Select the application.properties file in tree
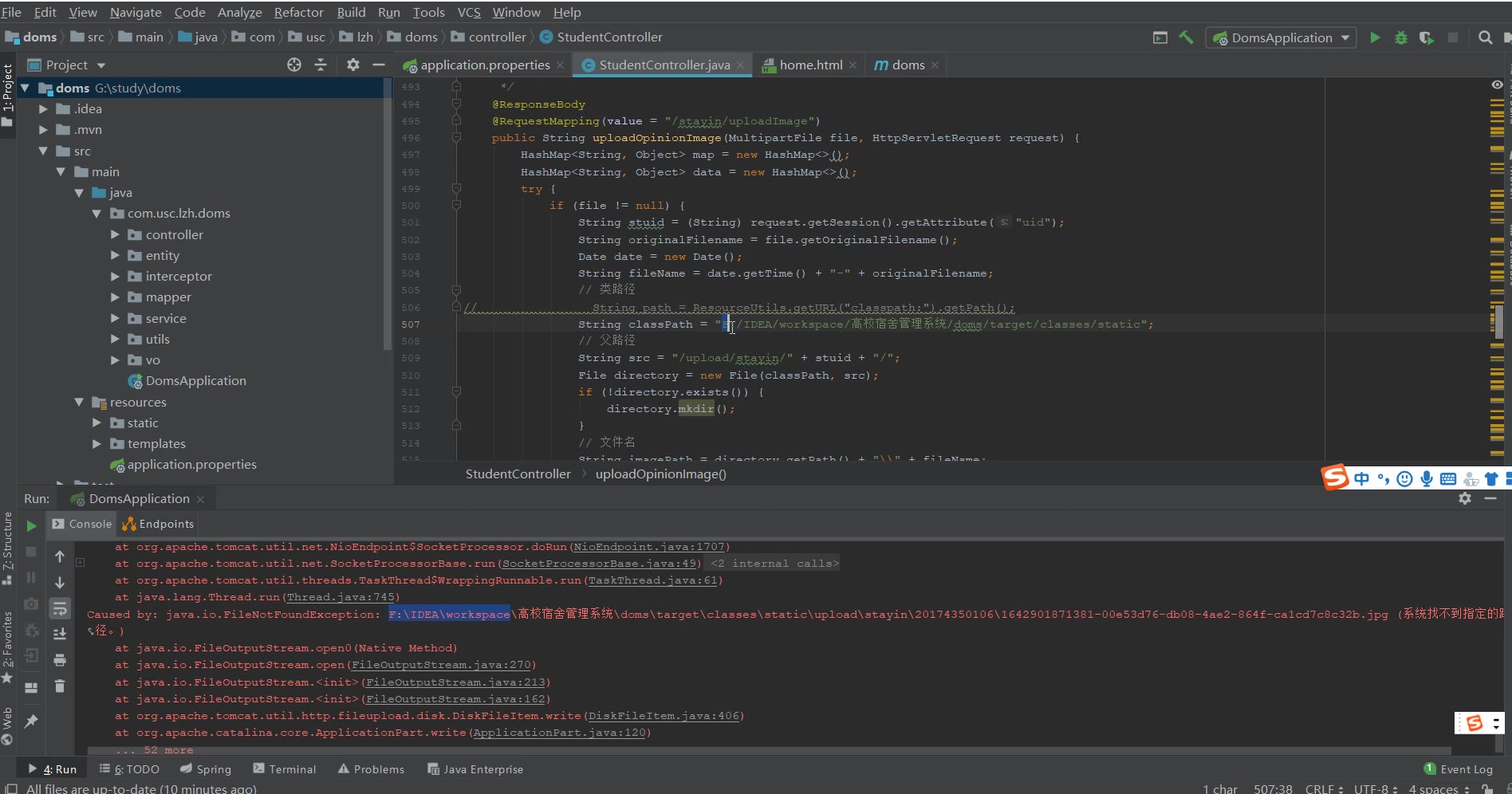The image size is (1512, 794). pyautogui.click(x=191, y=465)
